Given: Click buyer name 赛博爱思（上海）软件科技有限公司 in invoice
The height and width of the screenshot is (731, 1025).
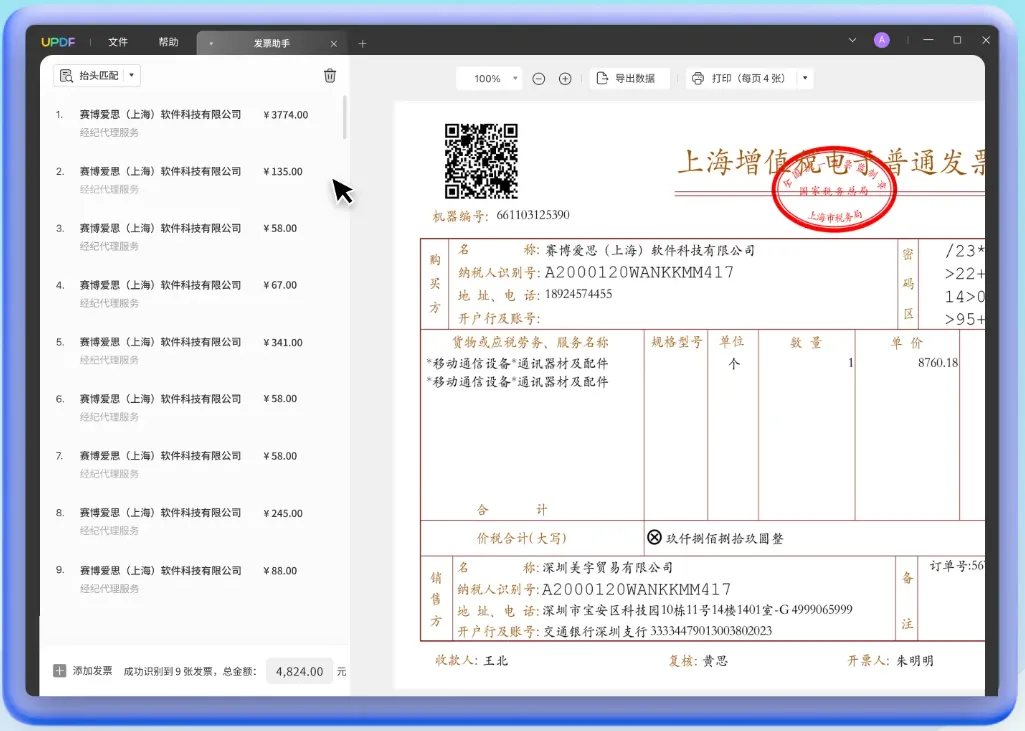Looking at the screenshot, I should point(650,250).
